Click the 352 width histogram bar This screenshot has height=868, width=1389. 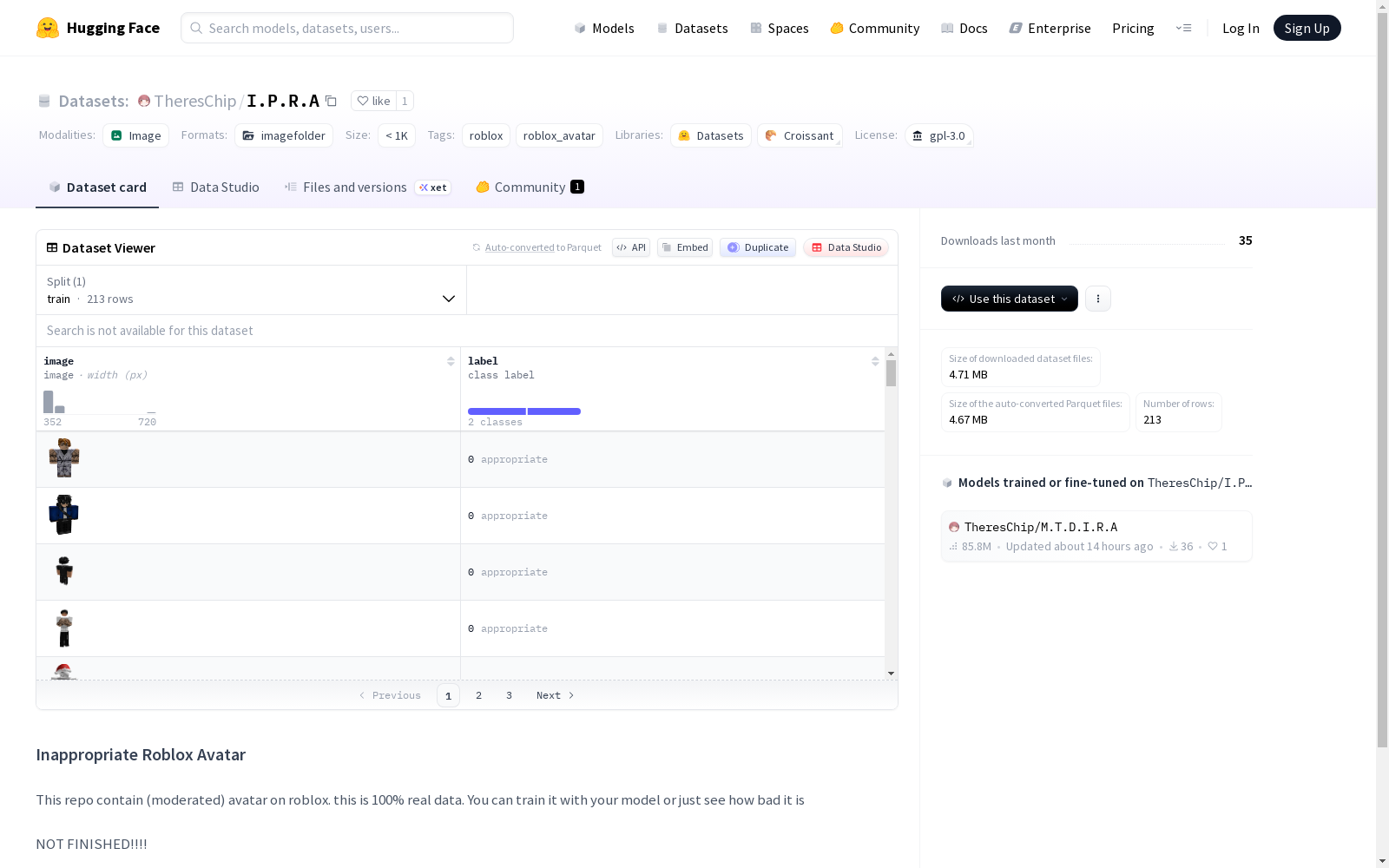pyautogui.click(x=49, y=402)
